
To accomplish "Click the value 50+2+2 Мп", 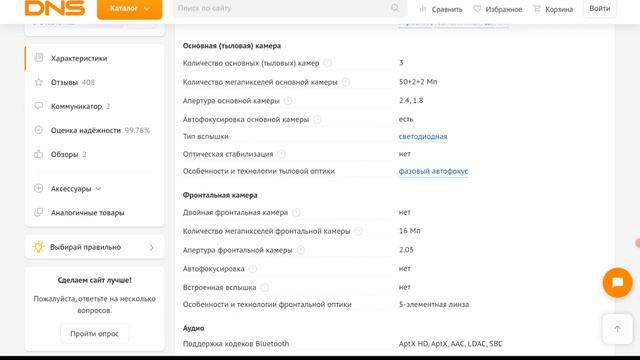I will 418,82.
